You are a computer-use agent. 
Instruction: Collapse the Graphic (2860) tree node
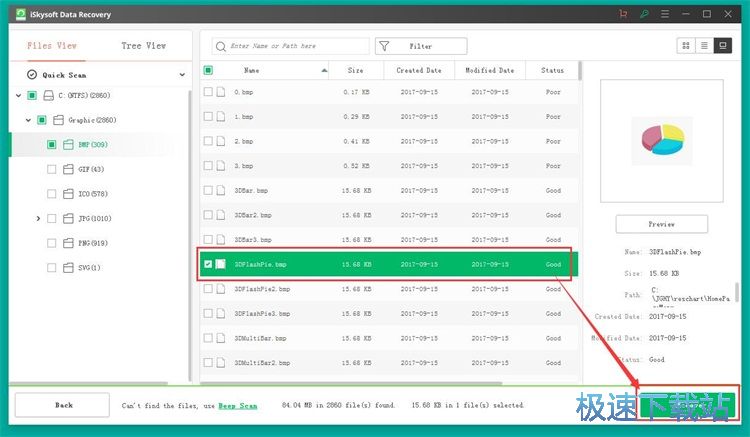tap(28, 120)
